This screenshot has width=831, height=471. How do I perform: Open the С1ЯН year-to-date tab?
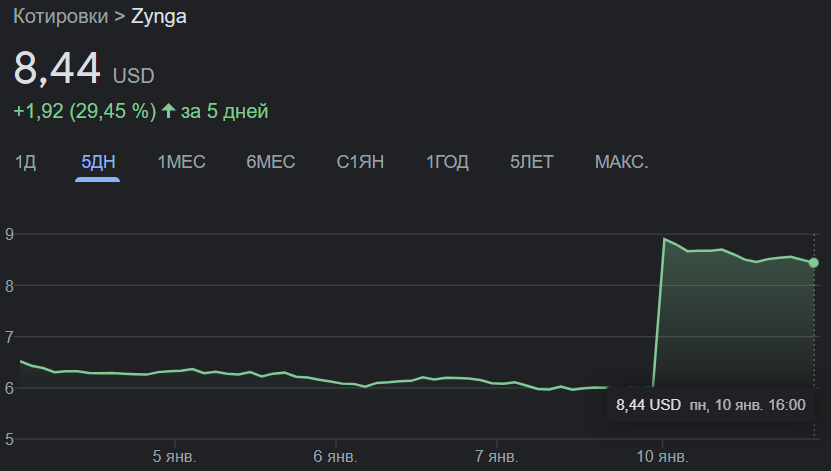[360, 162]
